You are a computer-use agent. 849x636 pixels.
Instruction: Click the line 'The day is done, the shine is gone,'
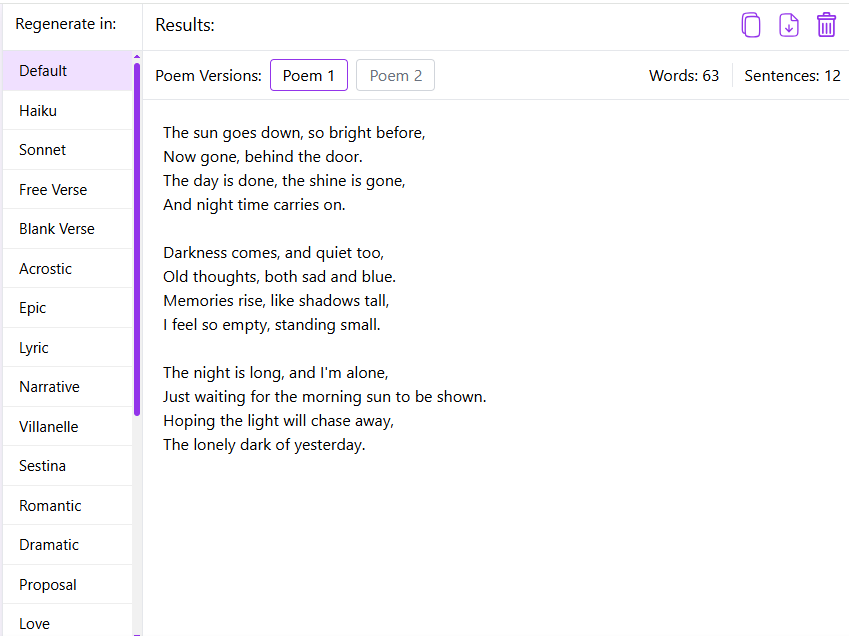[284, 181]
